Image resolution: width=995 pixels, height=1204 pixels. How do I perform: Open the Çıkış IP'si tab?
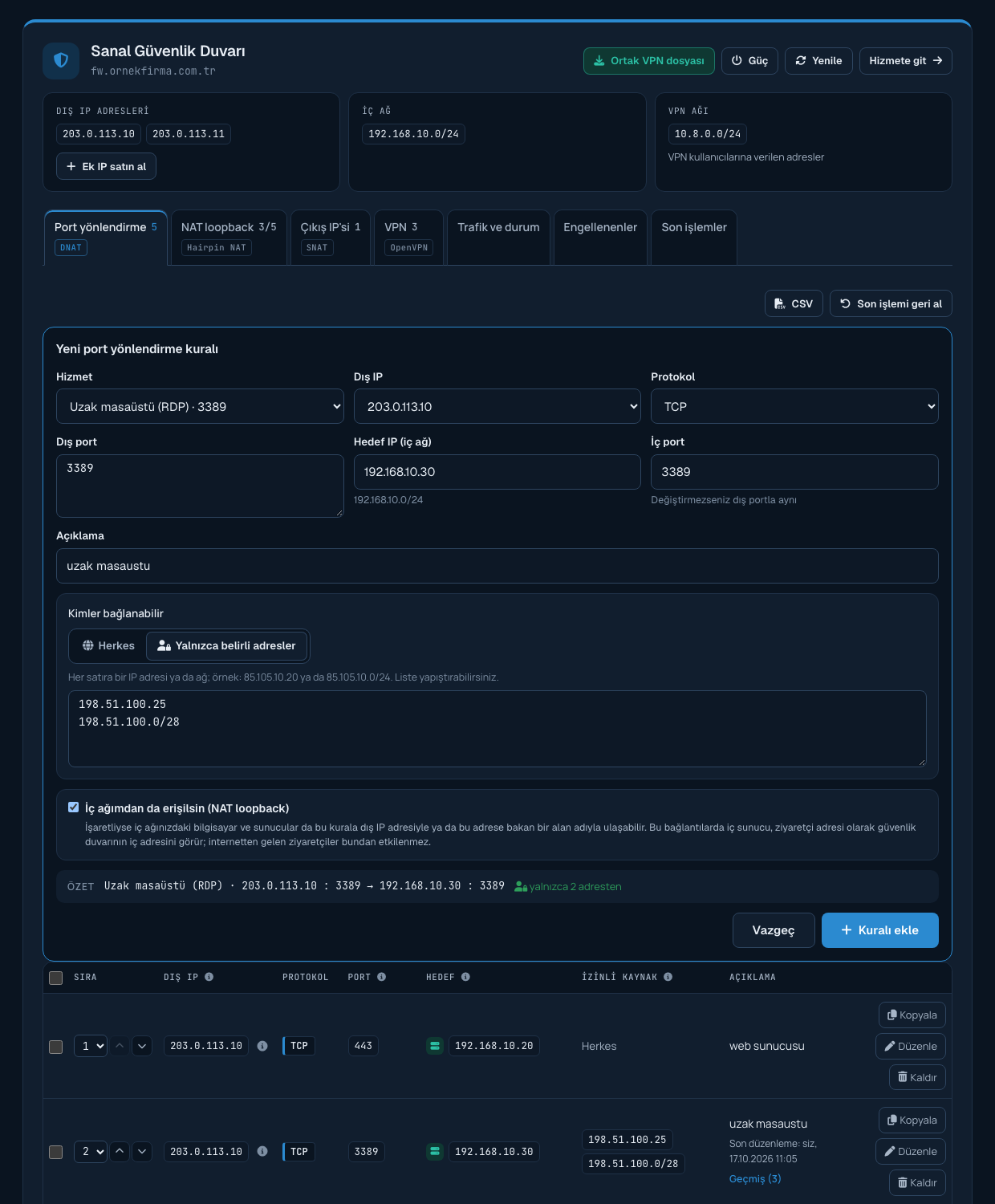click(330, 237)
